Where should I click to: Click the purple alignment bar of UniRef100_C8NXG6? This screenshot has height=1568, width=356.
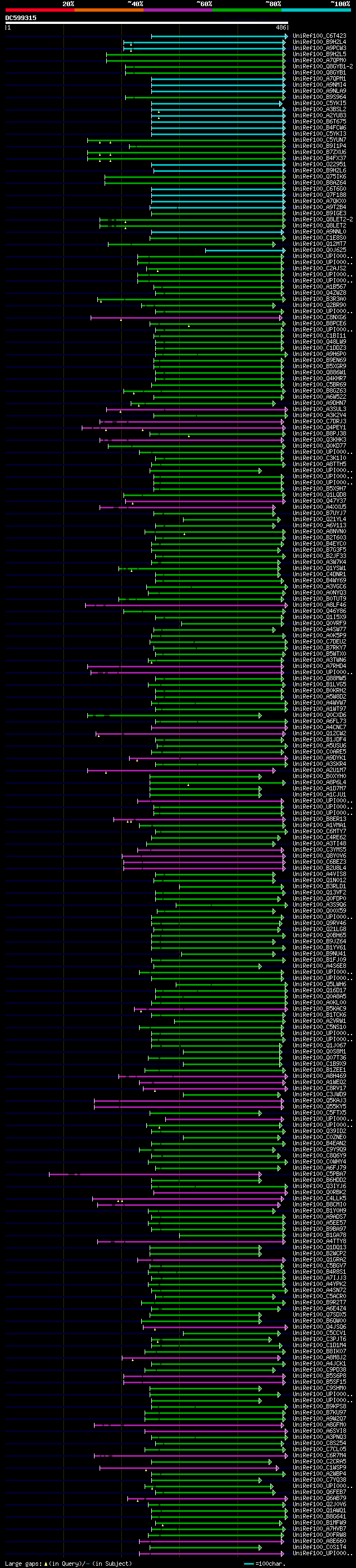tap(187, 318)
